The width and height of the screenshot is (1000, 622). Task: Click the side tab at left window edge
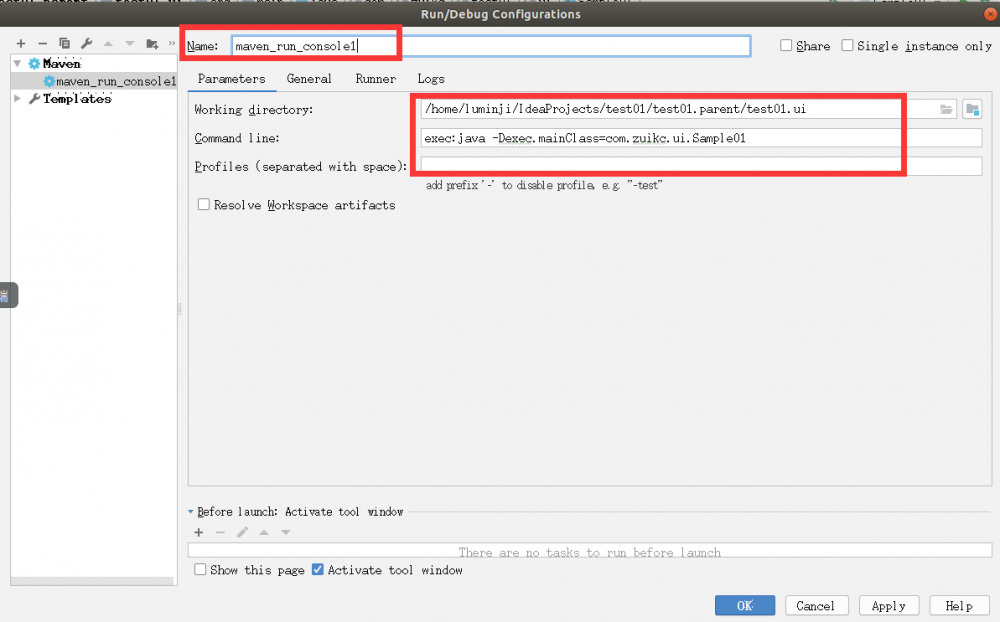tap(8, 295)
